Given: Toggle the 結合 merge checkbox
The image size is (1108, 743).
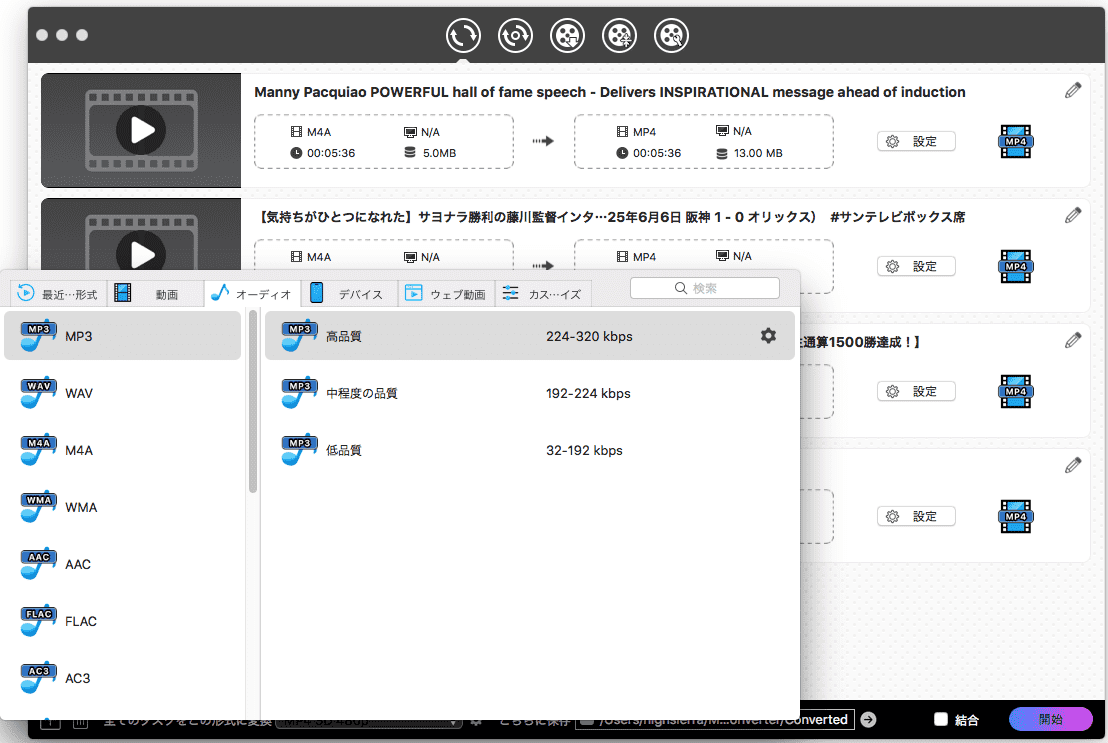Looking at the screenshot, I should pos(941,719).
